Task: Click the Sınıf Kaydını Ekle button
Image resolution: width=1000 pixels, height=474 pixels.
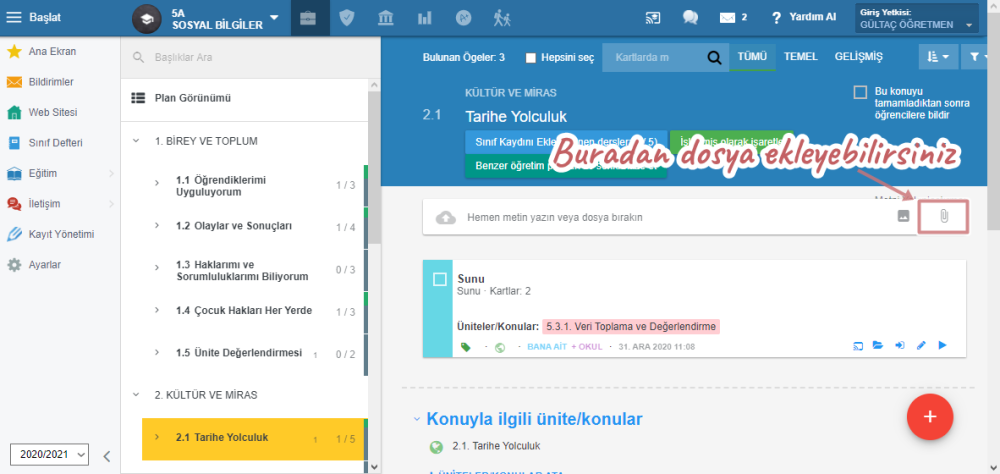Action: click(566, 141)
